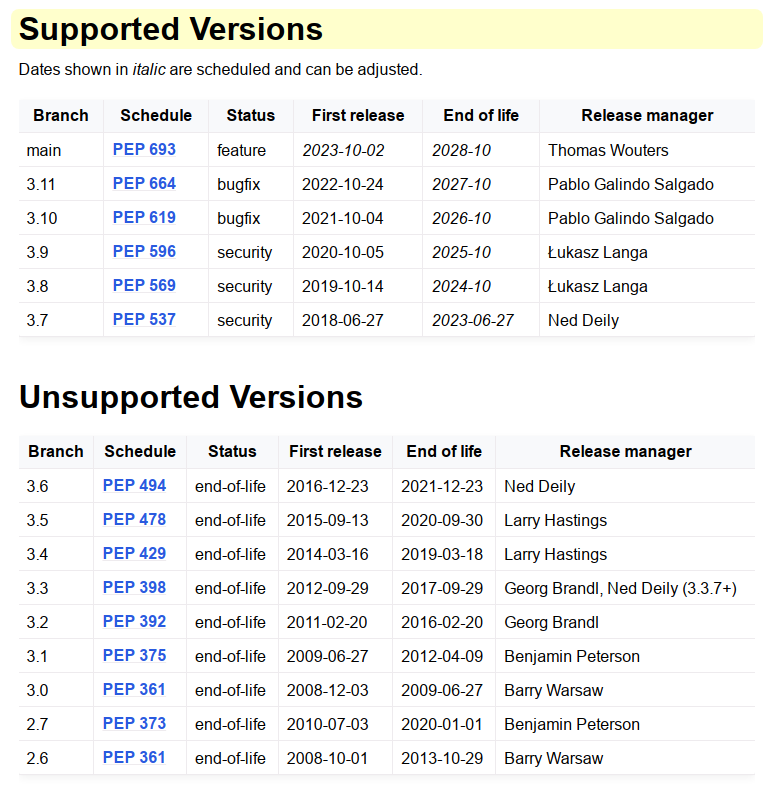
Task: Click 'End of life' header in unsupported table
Action: (x=444, y=451)
